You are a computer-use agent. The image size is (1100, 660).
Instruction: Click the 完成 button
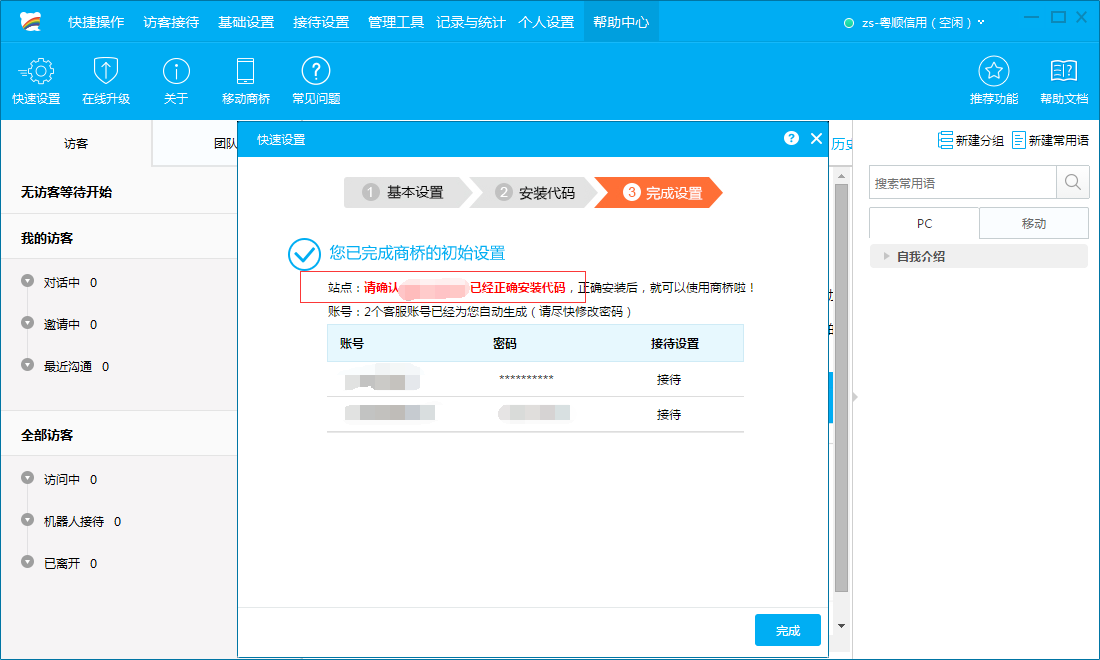pos(788,630)
